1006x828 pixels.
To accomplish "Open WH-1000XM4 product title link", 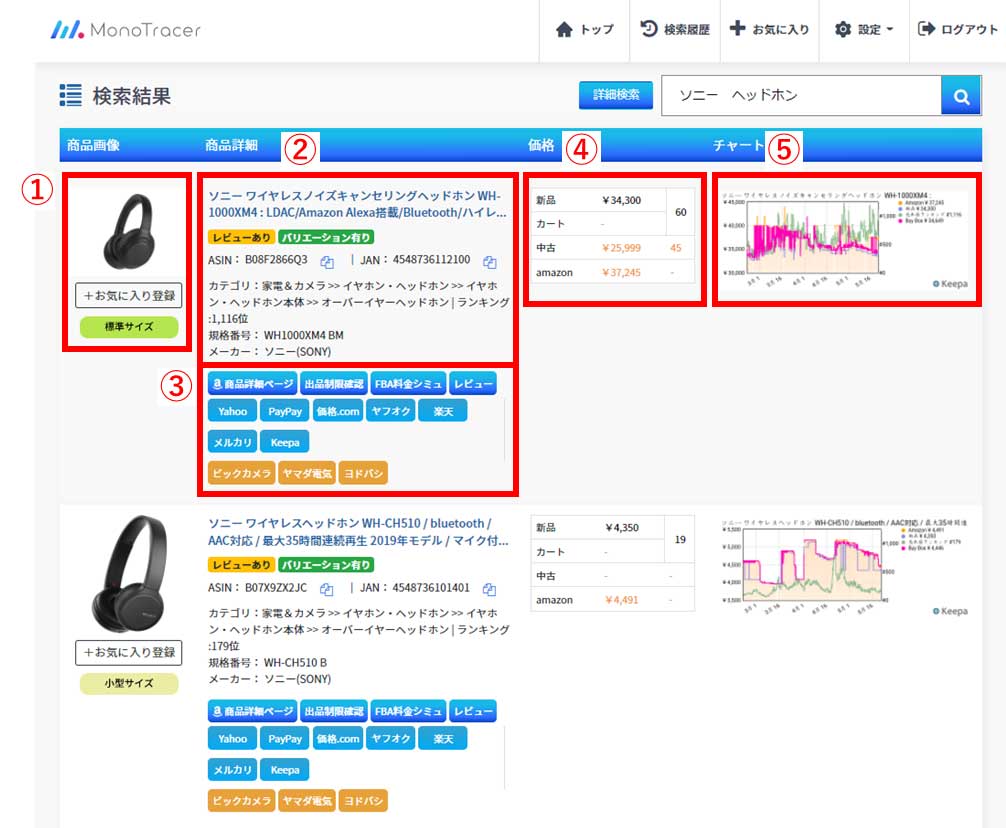I will tap(357, 204).
